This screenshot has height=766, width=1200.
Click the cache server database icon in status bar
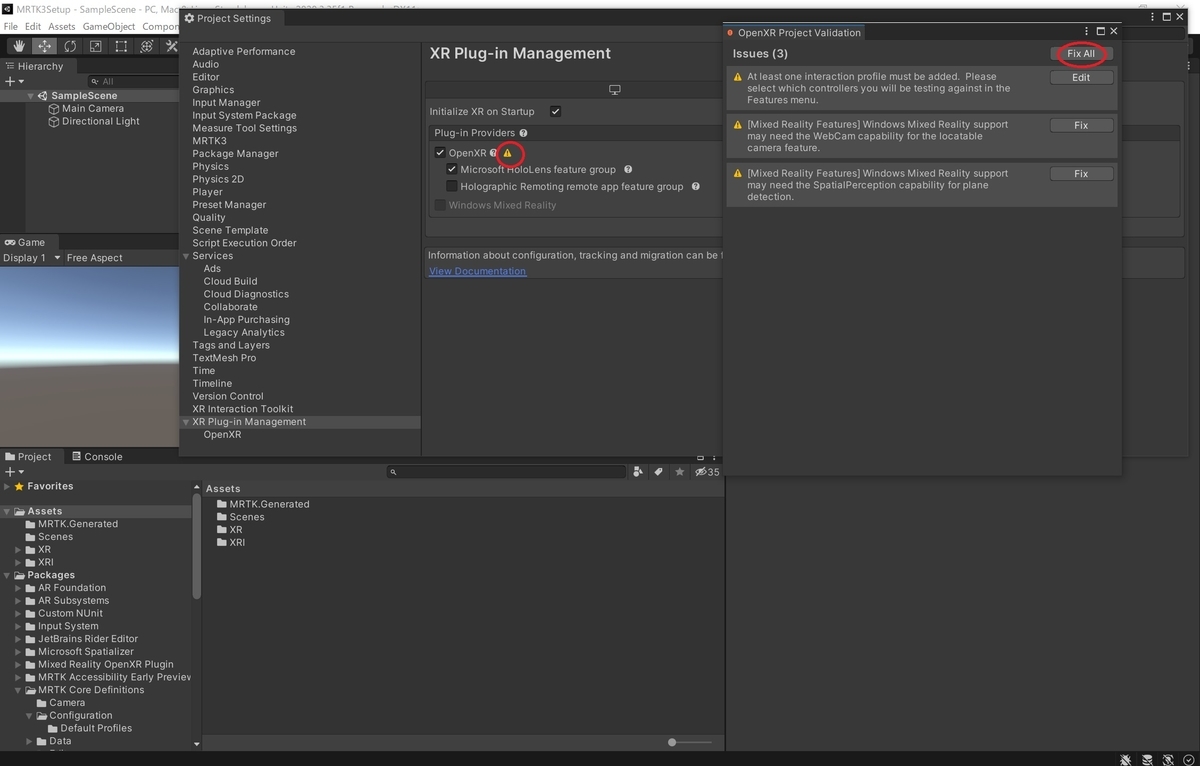click(1147, 759)
